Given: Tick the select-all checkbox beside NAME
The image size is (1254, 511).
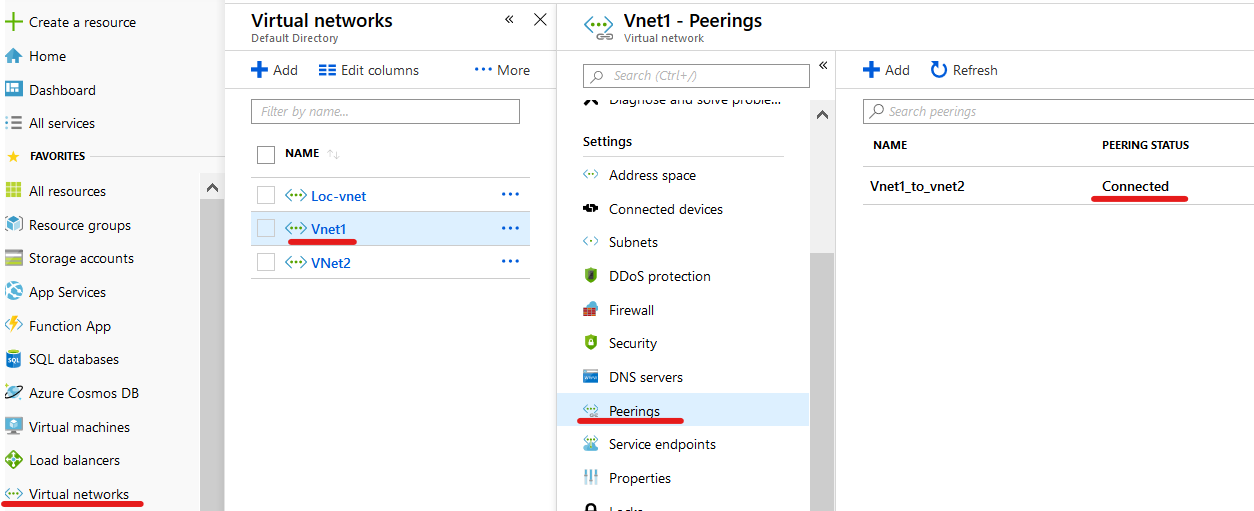Looking at the screenshot, I should (x=266, y=154).
